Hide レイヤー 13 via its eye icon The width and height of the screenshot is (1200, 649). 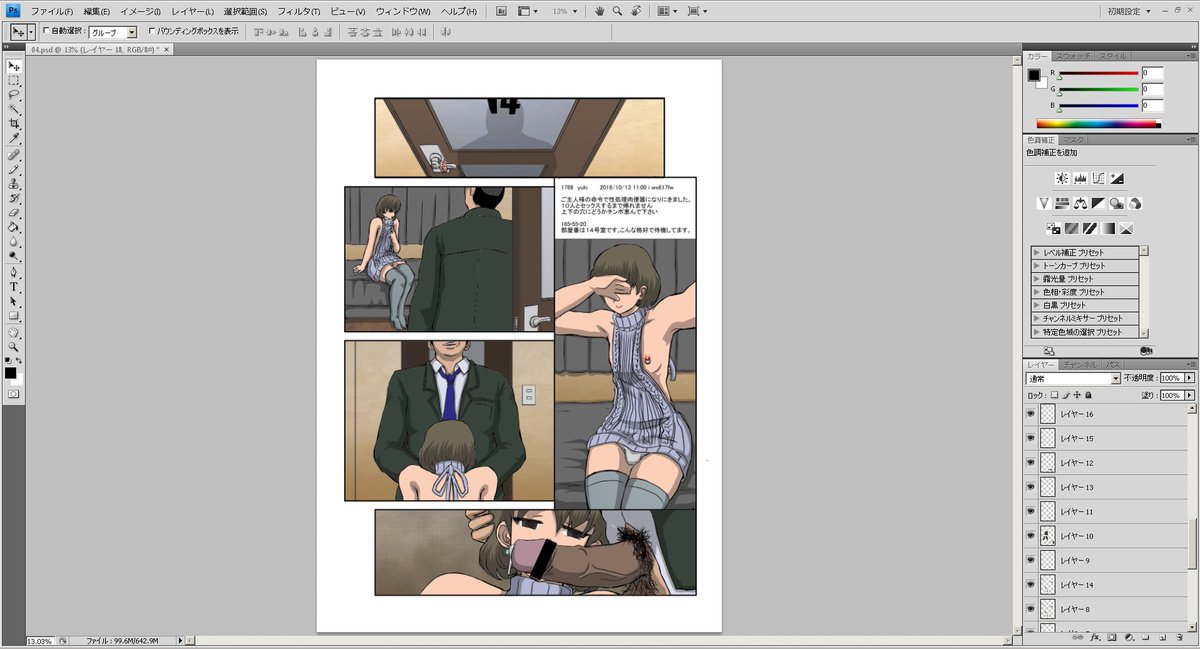point(1031,486)
